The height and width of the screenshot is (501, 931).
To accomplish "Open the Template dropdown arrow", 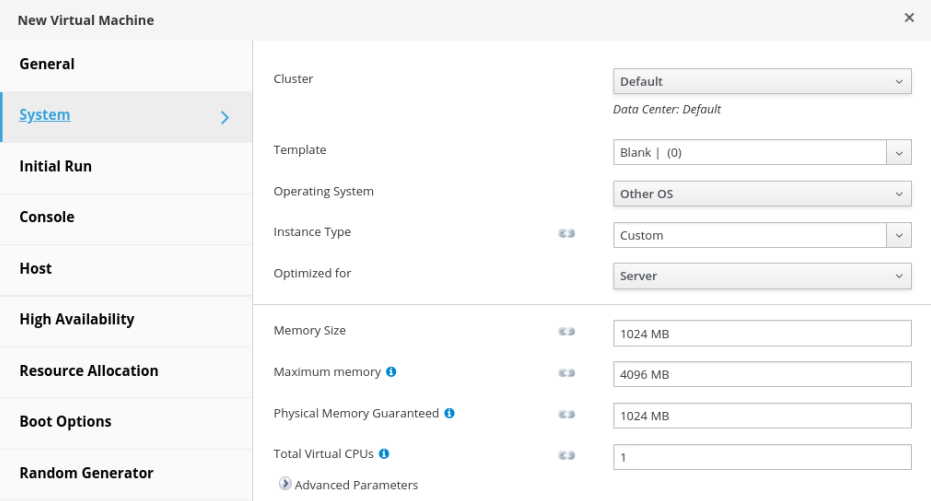I will 899,153.
